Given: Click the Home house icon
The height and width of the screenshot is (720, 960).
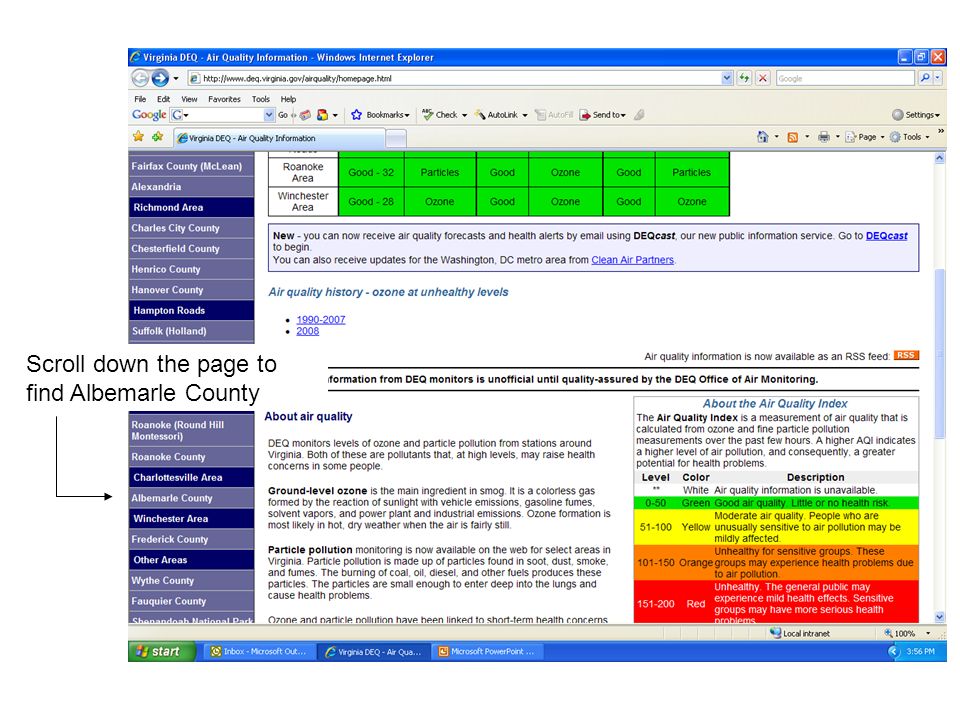Looking at the screenshot, I should pyautogui.click(x=762, y=137).
